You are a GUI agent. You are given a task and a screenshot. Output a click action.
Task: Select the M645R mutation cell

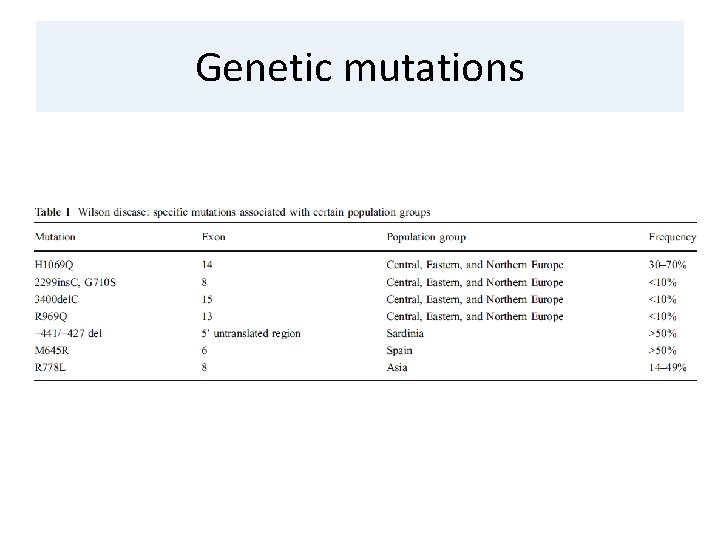pos(51,350)
